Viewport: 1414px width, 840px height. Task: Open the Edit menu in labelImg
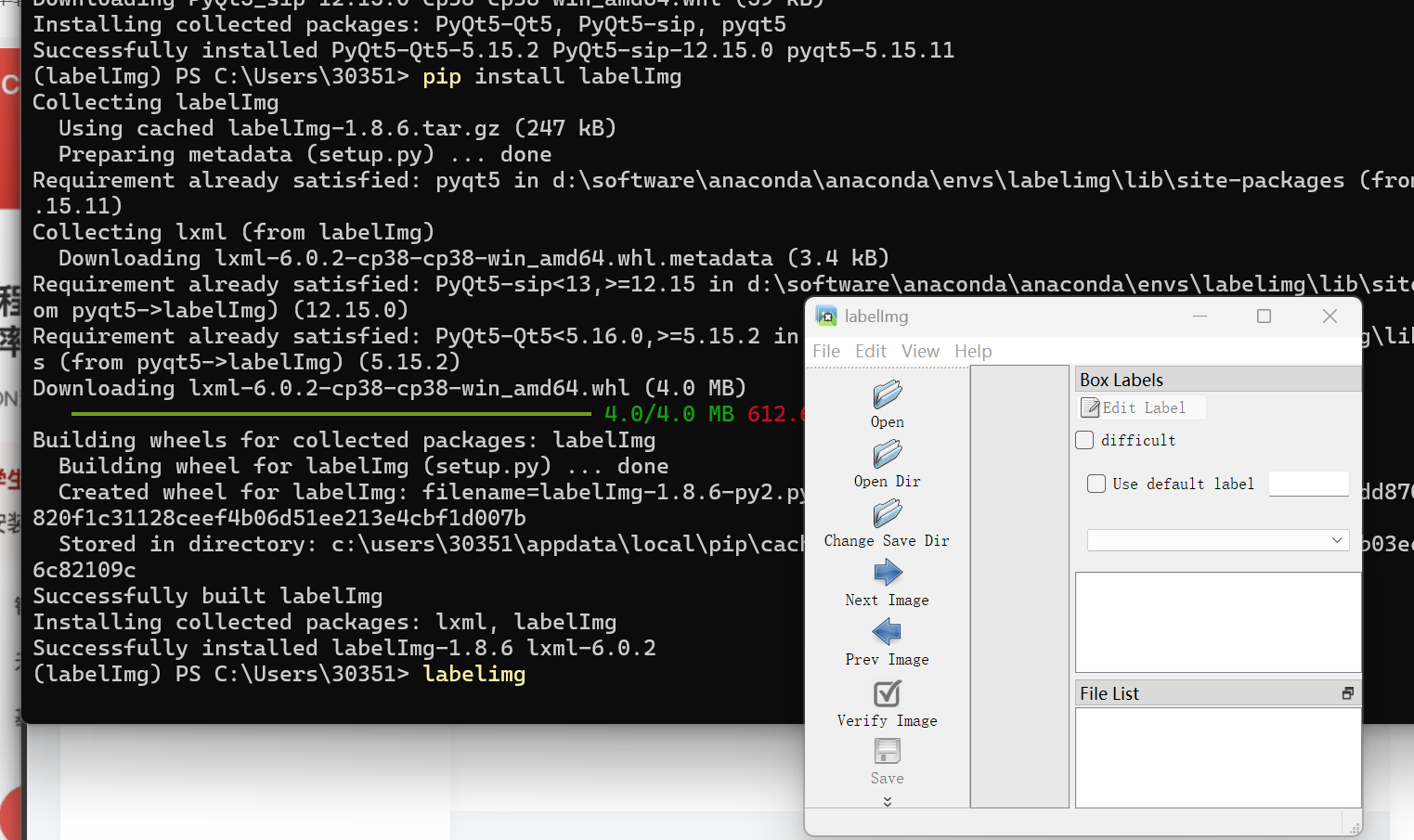coord(871,351)
